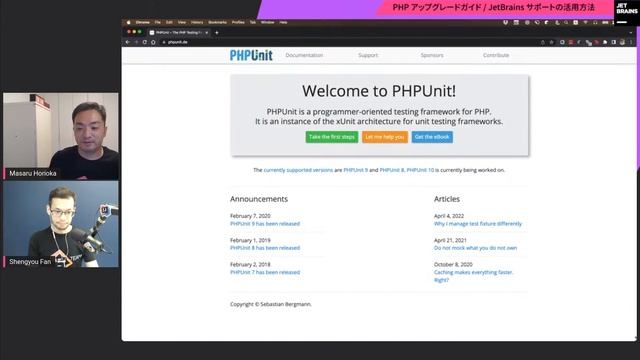Click the browser forward arrow

pos(136,42)
